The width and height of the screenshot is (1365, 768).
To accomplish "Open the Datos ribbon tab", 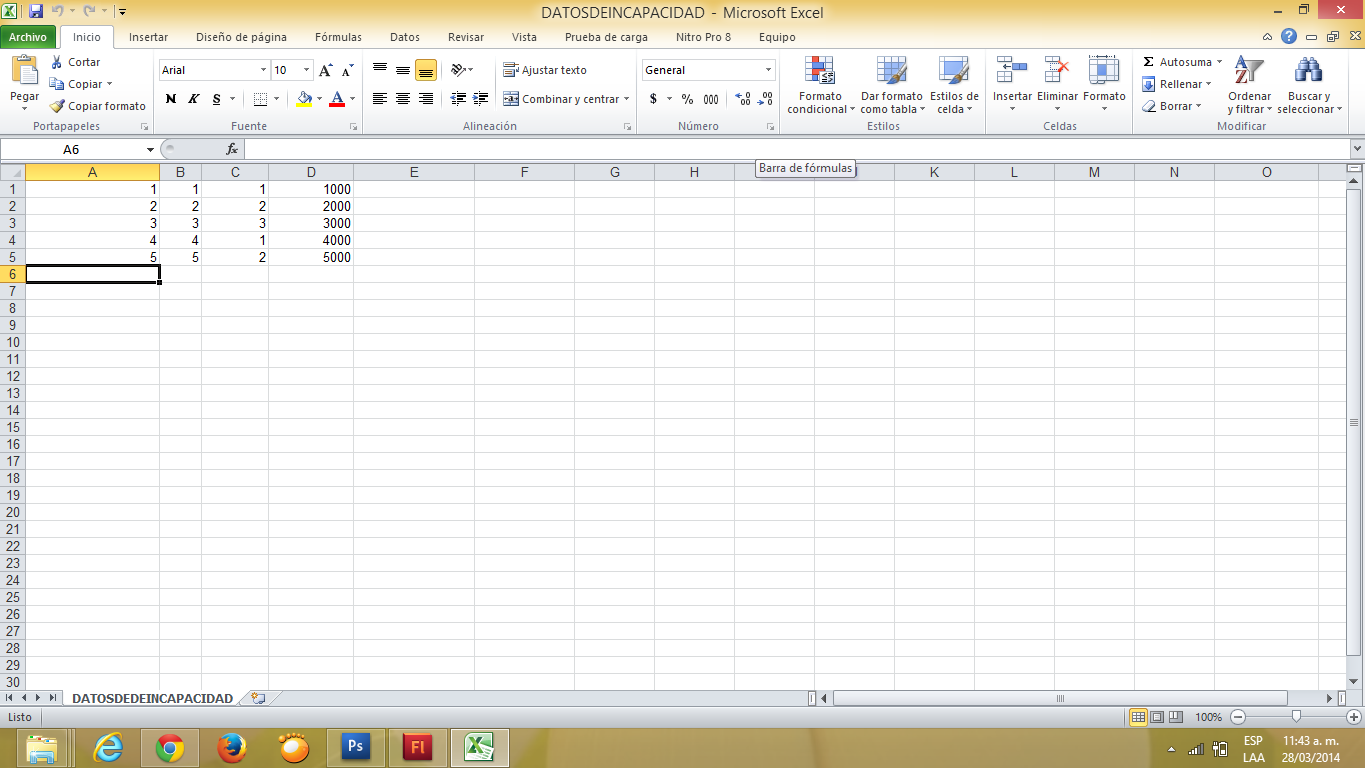I will pos(404,37).
